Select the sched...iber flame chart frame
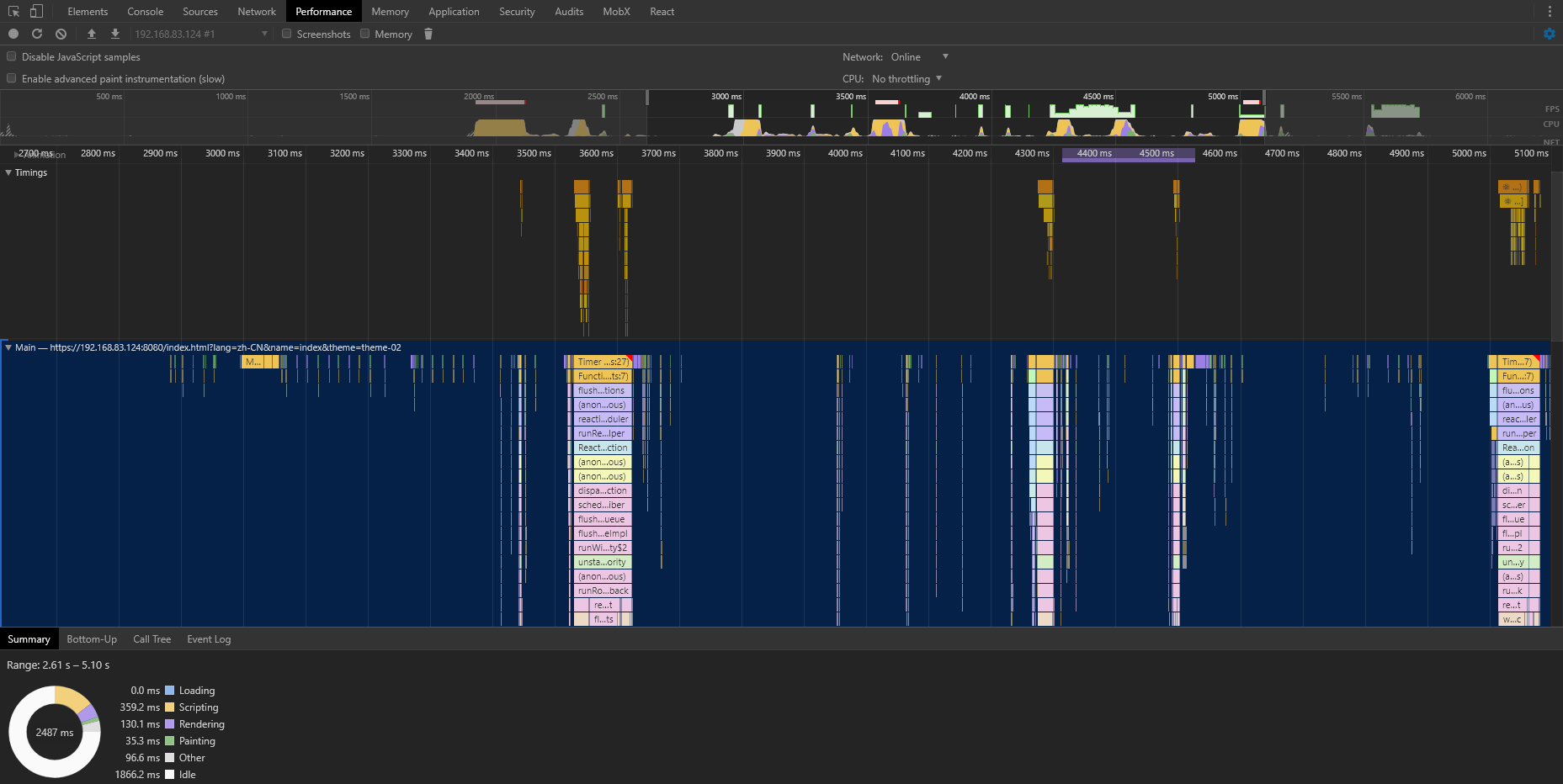Screen dimensions: 1563x784 (603, 505)
